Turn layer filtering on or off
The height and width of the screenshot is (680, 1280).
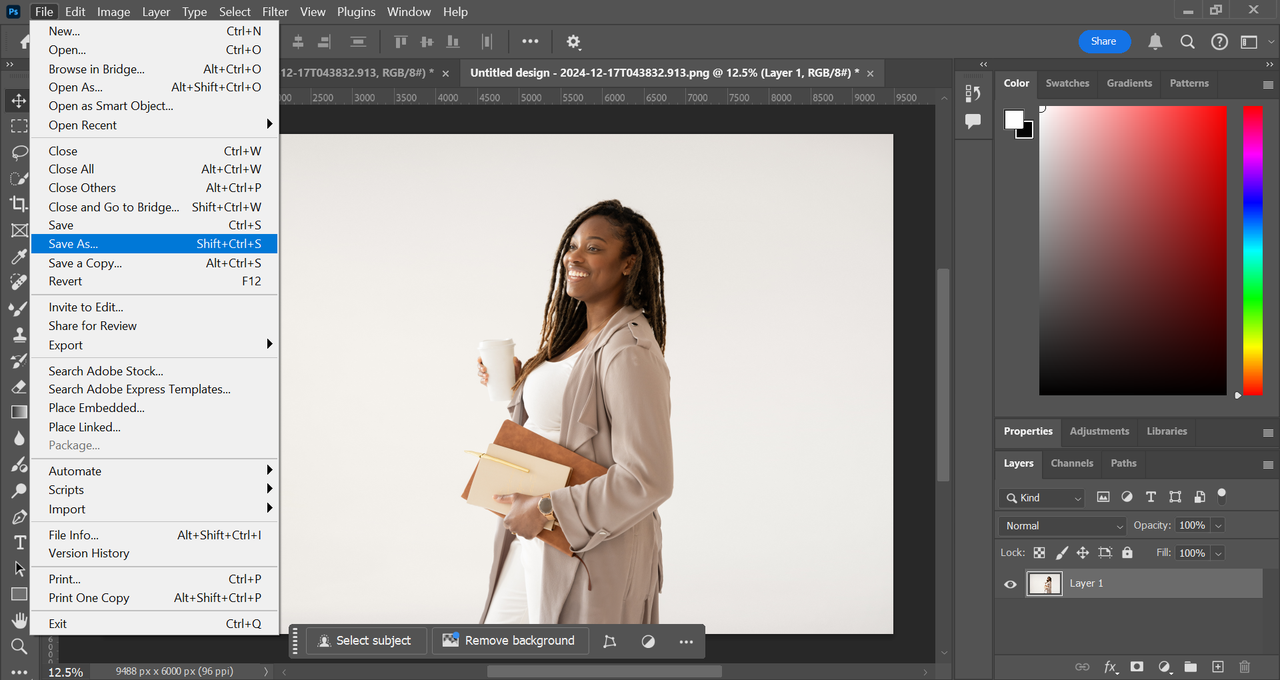click(x=1221, y=495)
